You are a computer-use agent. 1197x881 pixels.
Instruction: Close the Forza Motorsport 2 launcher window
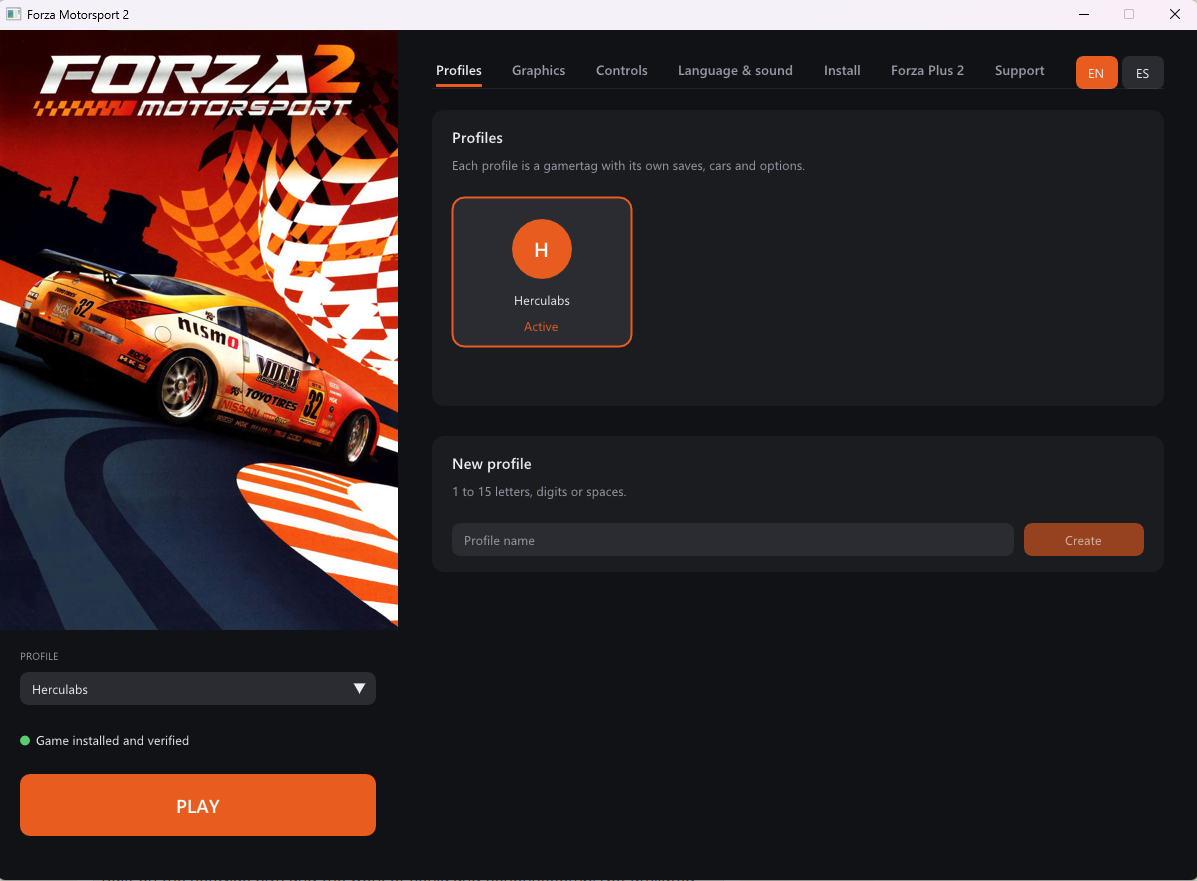pyautogui.click(x=1175, y=15)
